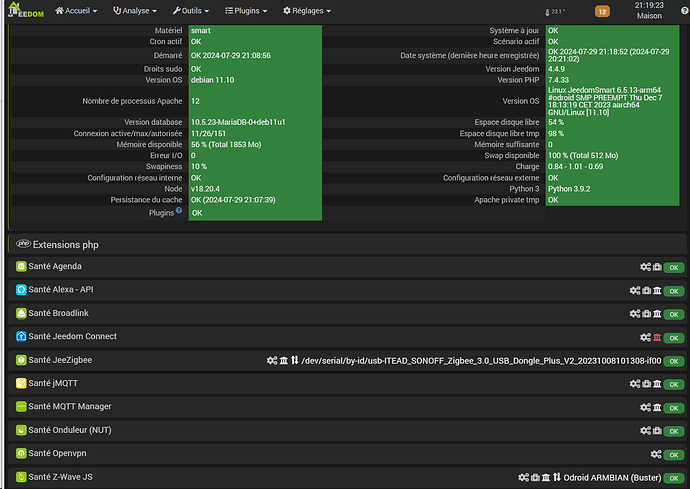The height and width of the screenshot is (489, 690).
Task: Click the medkit icon in Santé Agenda row
Action: [657, 267]
